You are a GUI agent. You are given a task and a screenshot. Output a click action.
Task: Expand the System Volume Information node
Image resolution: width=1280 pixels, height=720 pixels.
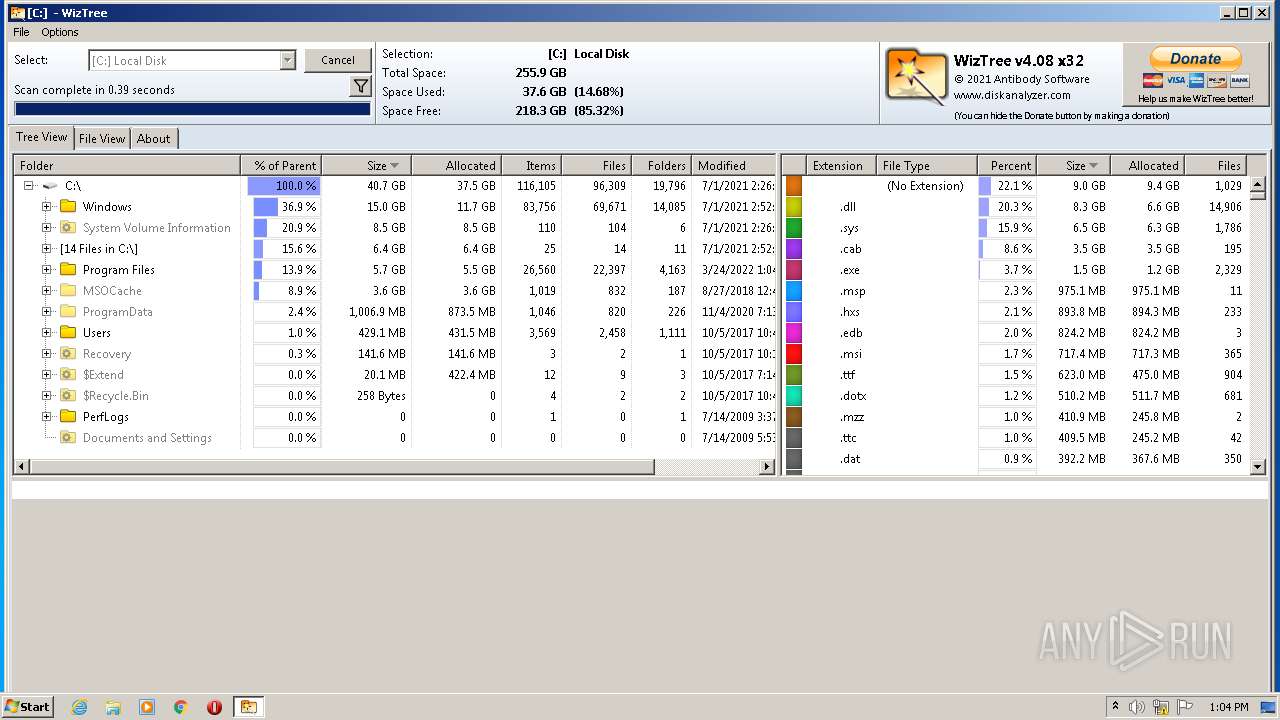[46, 228]
